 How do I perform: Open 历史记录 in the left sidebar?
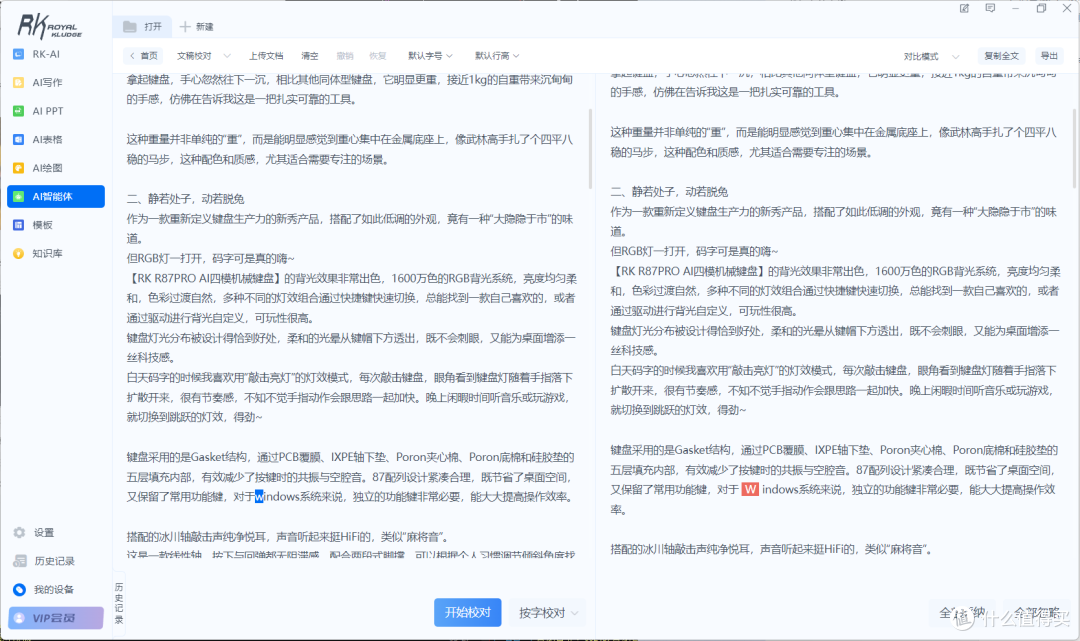44,561
